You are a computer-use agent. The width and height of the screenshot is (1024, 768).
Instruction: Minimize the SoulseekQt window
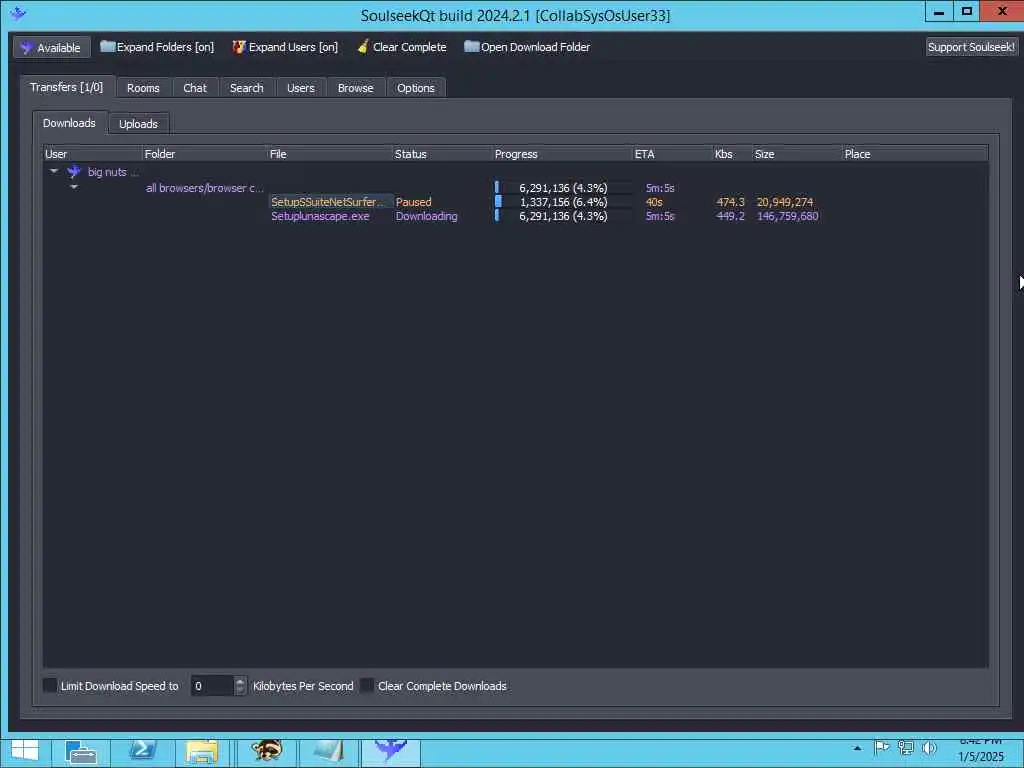[x=939, y=12]
